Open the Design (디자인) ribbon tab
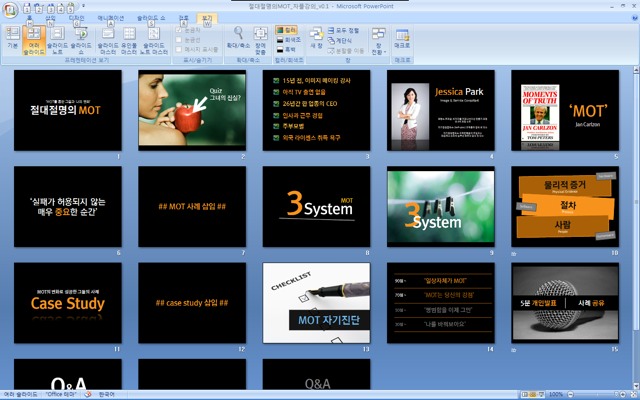Screen dimensions: 640x400 [x=76, y=18]
